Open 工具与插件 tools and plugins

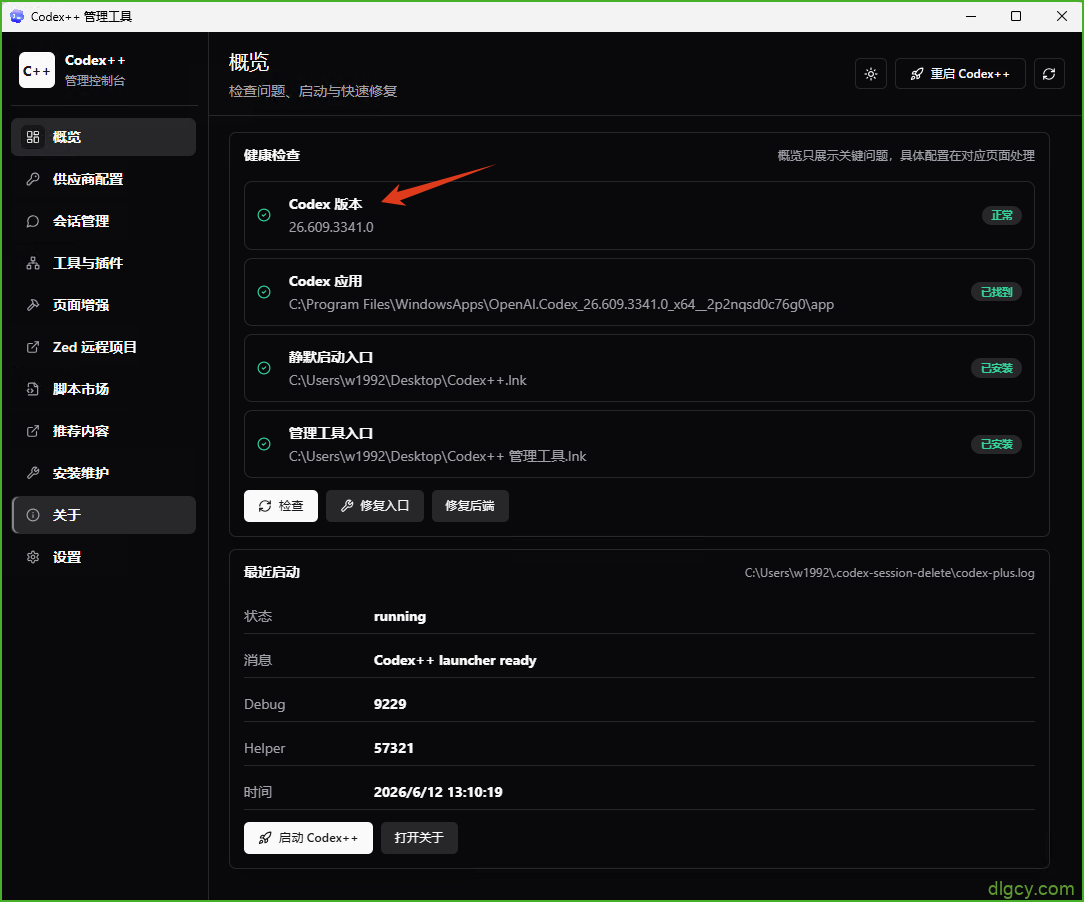click(104, 263)
